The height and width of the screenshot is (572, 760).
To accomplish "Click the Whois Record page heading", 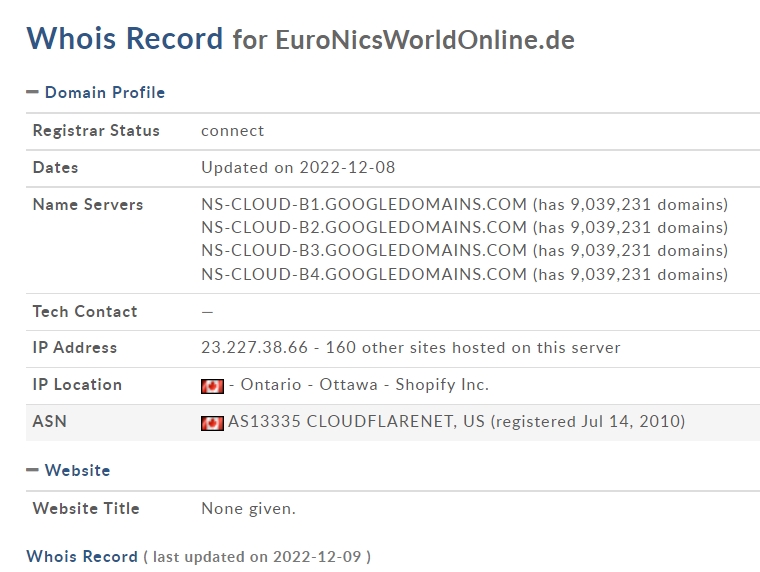I will coord(125,38).
